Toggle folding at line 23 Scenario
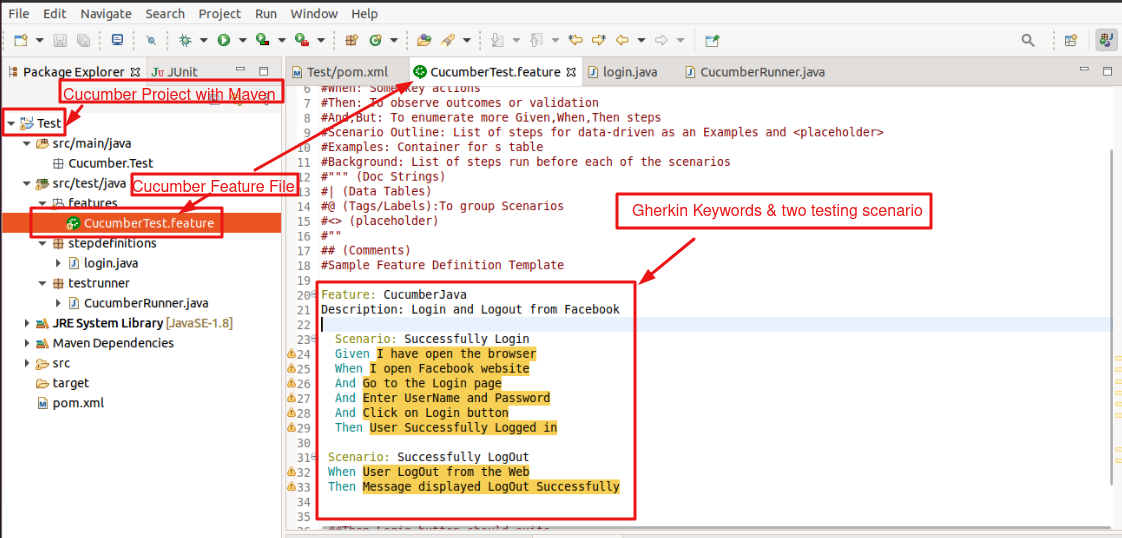1122x538 pixels. [313, 339]
